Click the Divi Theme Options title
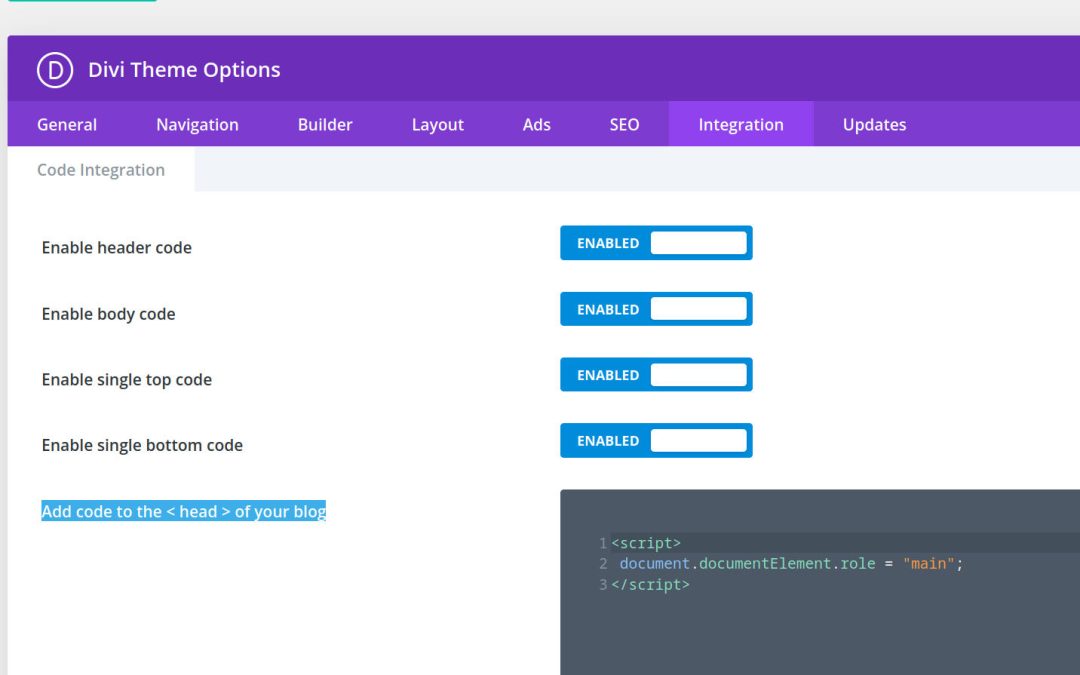 pyautogui.click(x=184, y=70)
